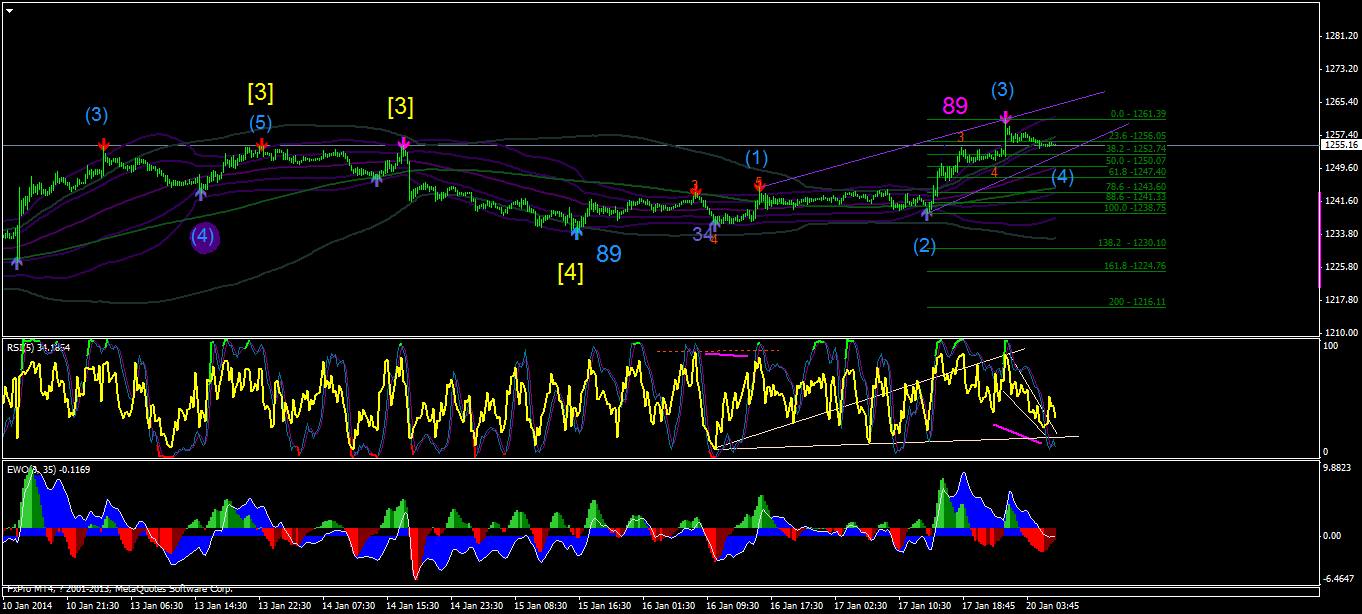
Task: Select the red down arrow under blue (5)
Action: pyautogui.click(x=261, y=146)
